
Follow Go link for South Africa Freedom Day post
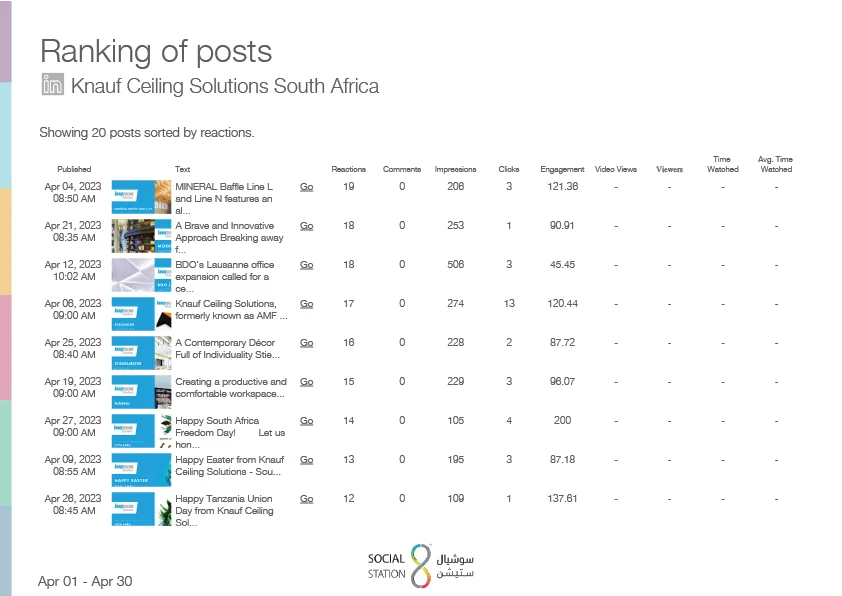307,421
